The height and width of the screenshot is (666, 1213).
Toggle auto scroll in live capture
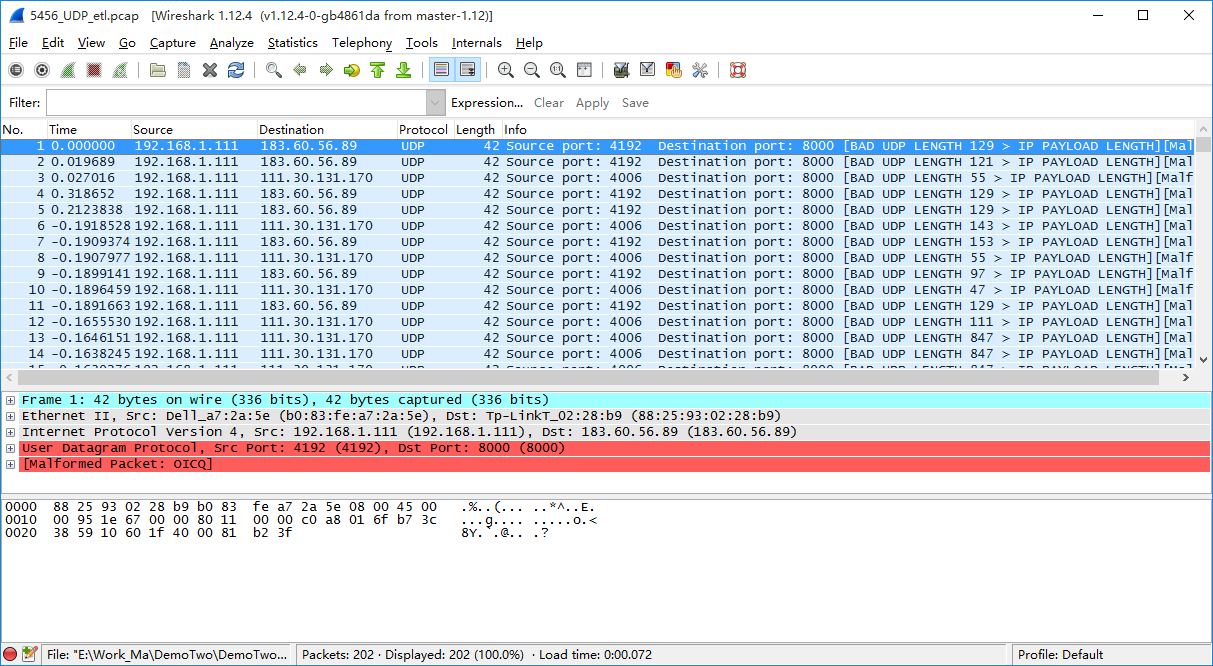467,70
